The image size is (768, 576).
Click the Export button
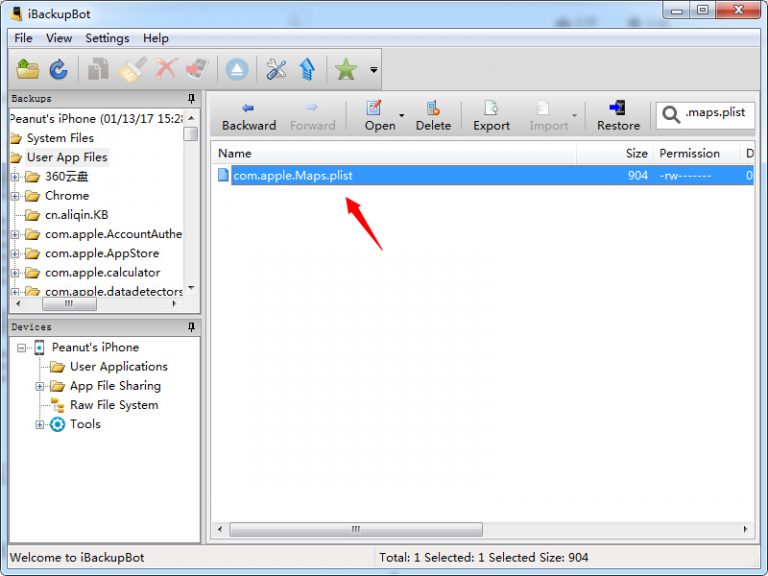491,117
